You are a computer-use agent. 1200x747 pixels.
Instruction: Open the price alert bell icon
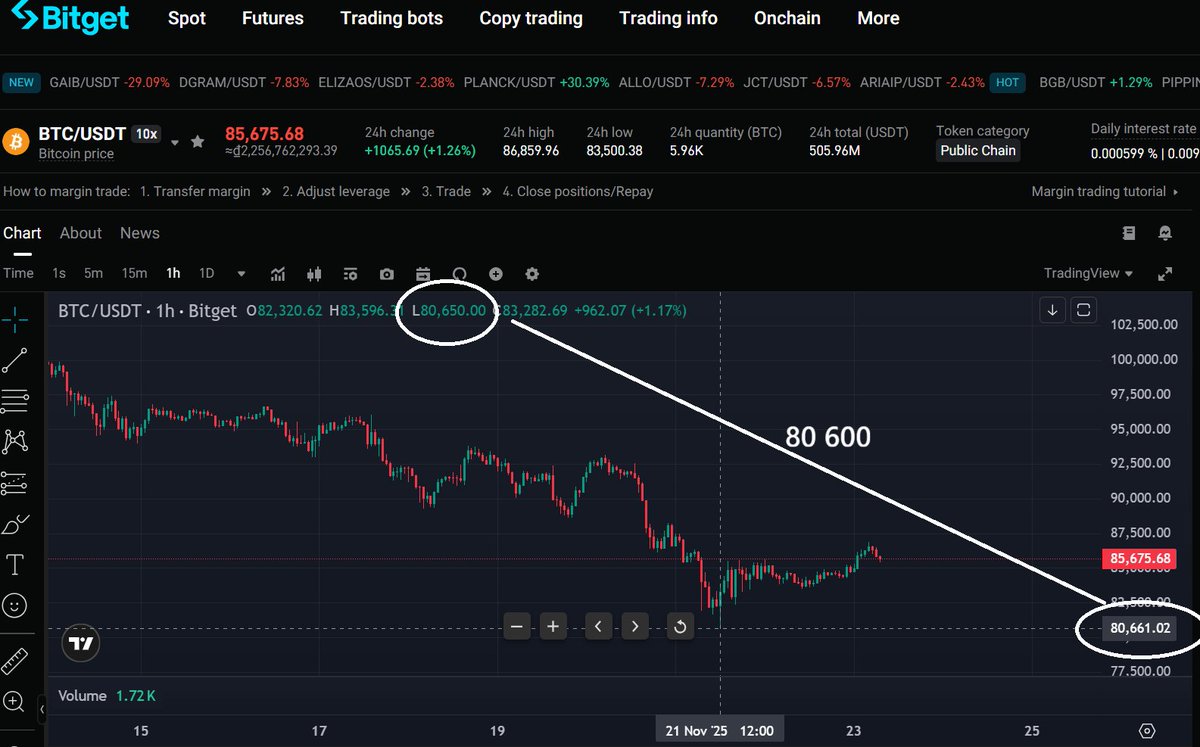(x=1165, y=233)
